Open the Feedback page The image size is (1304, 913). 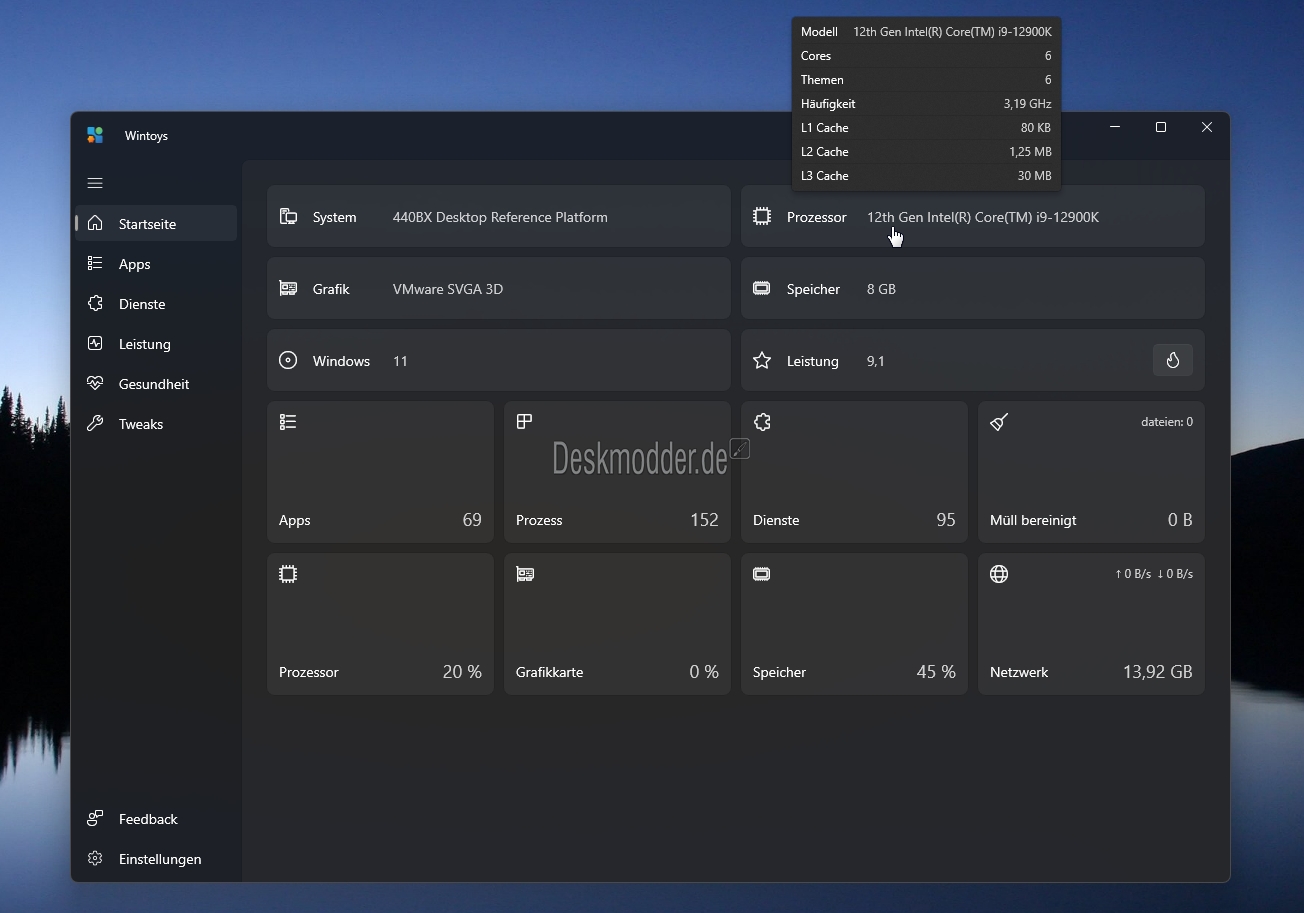click(x=156, y=819)
